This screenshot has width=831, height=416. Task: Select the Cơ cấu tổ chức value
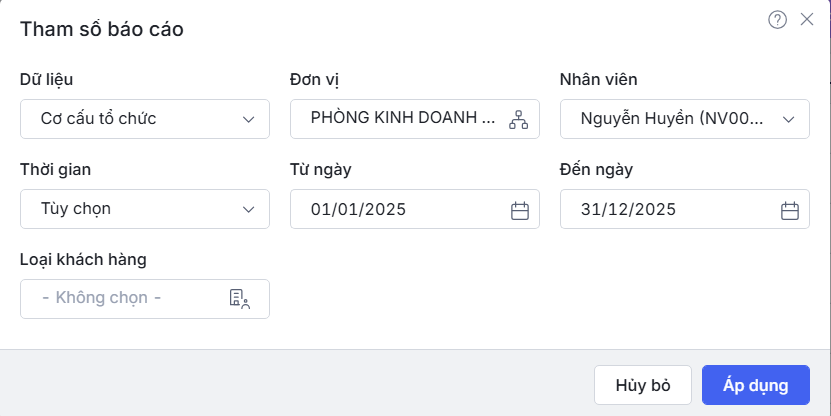[98, 119]
